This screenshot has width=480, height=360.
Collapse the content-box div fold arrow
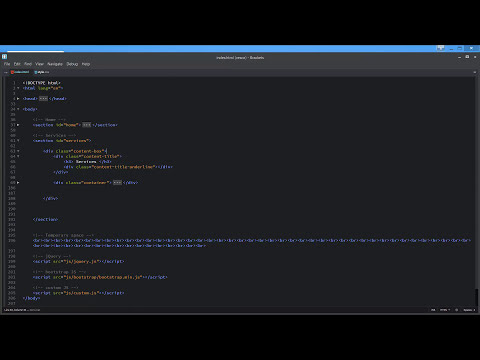coord(18,151)
